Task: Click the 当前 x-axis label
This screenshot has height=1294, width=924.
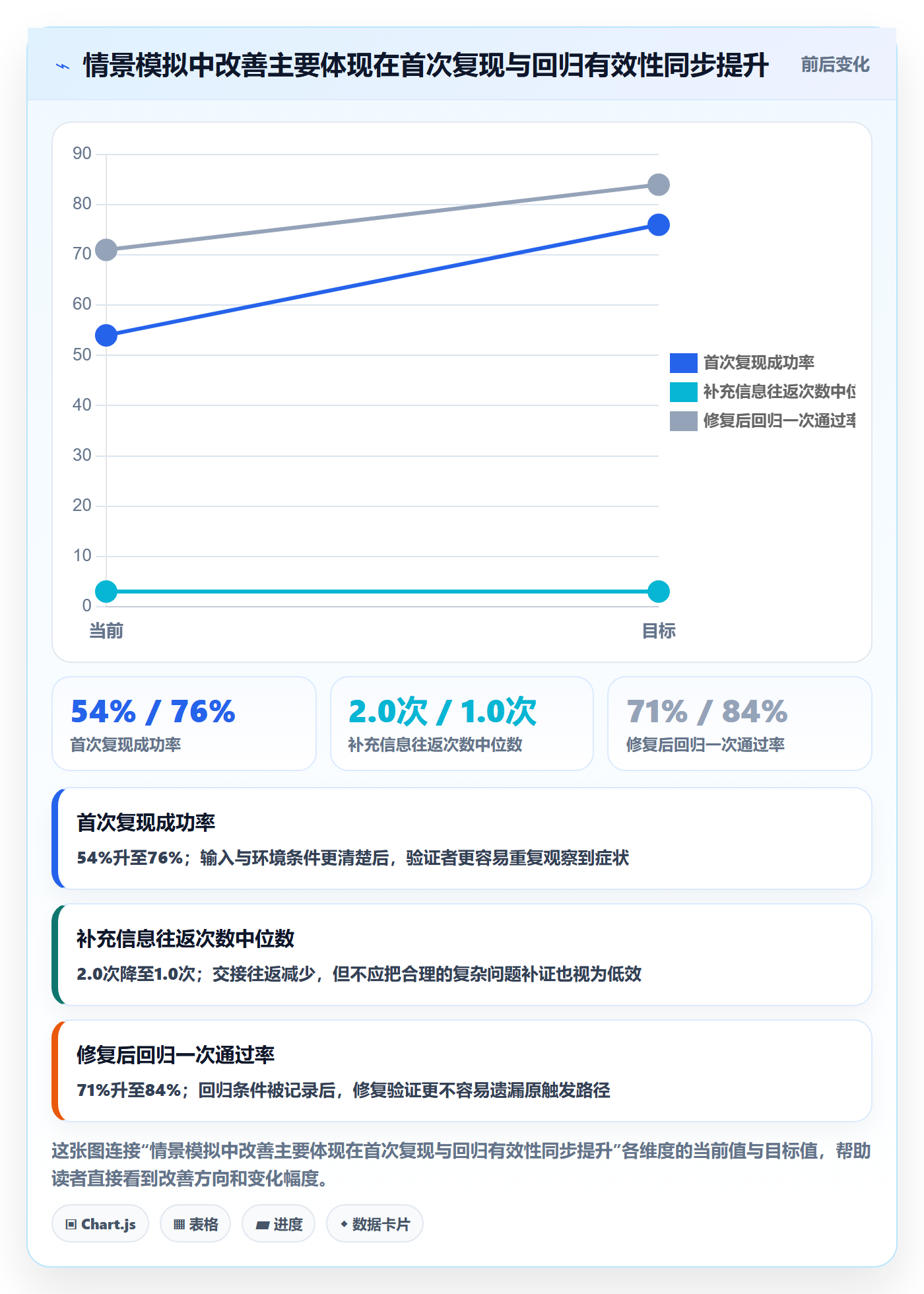Action: click(106, 631)
